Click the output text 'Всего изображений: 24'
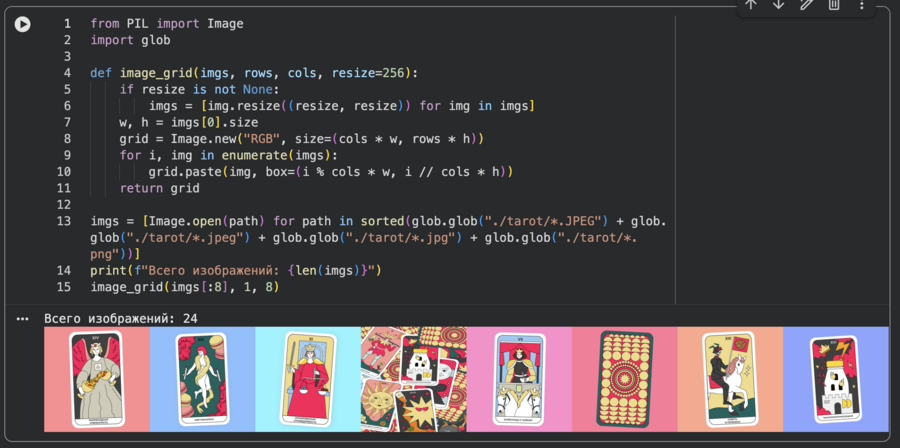Viewport: 900px width, 448px height. (121, 318)
